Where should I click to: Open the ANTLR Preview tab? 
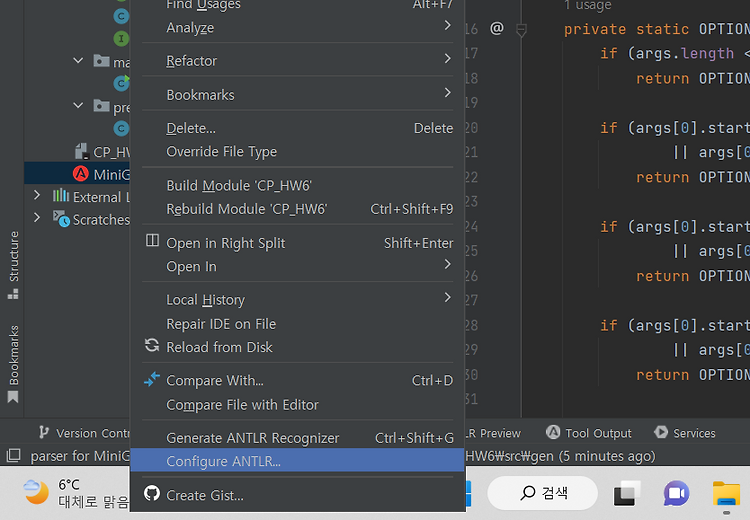click(x=494, y=433)
